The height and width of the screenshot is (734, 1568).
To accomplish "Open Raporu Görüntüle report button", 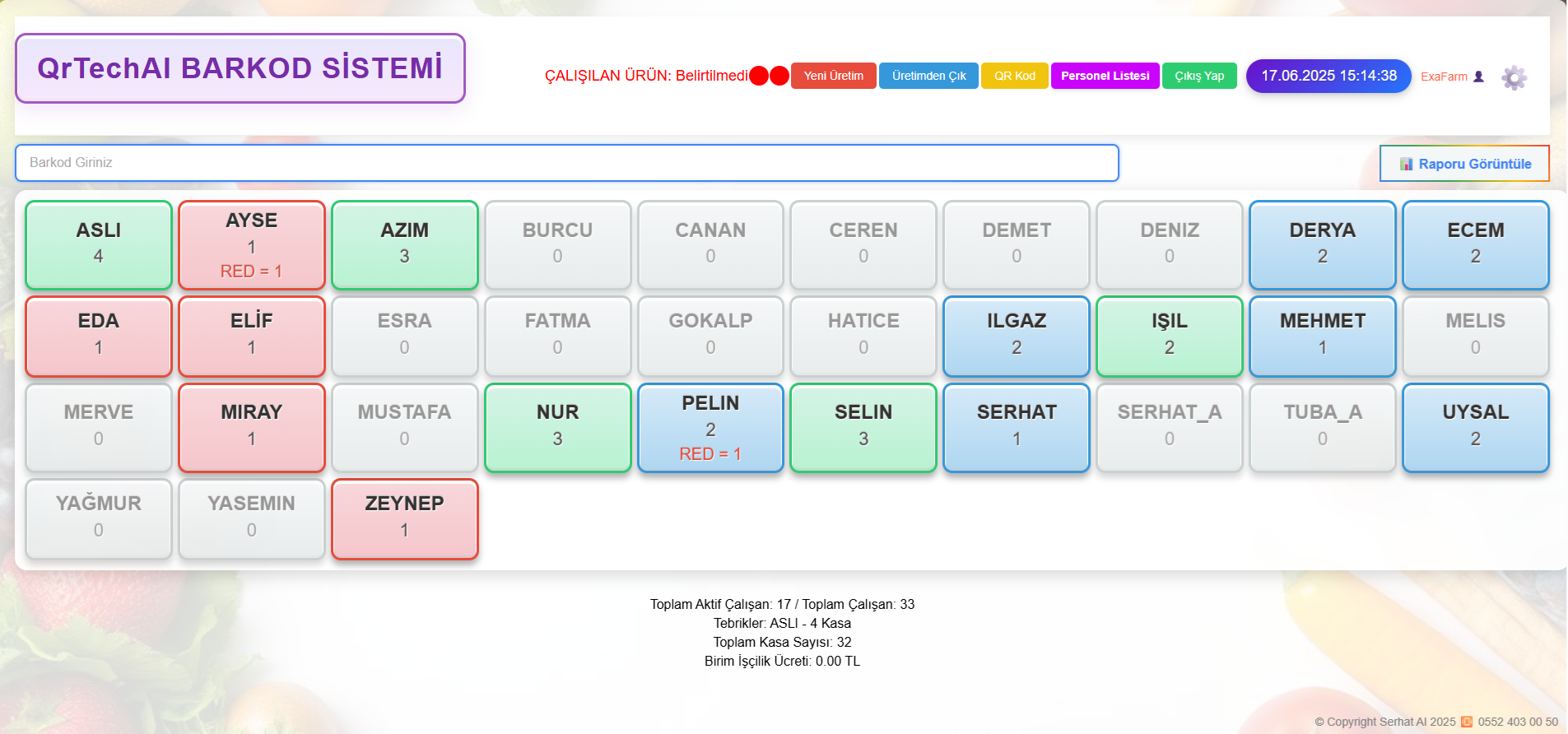I will pyautogui.click(x=1464, y=164).
